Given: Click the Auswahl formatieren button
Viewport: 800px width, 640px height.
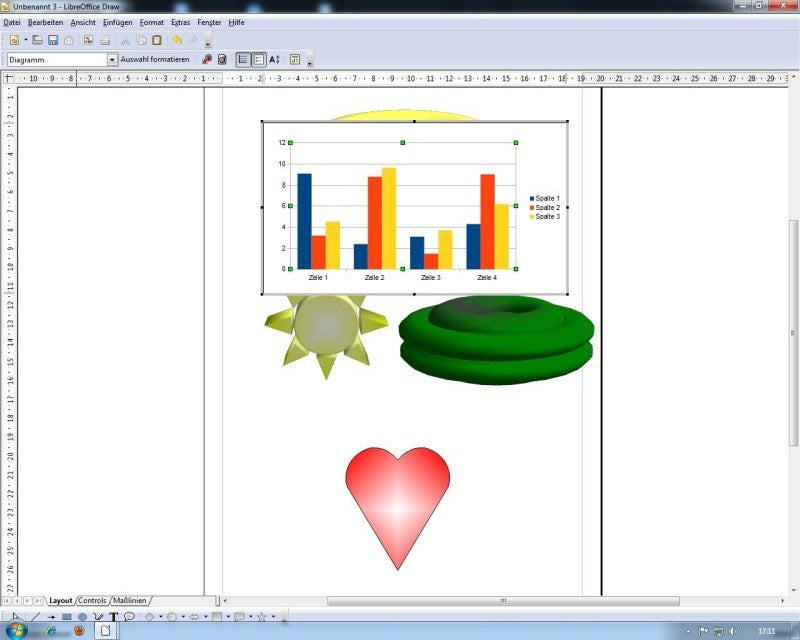Looking at the screenshot, I should 155,60.
